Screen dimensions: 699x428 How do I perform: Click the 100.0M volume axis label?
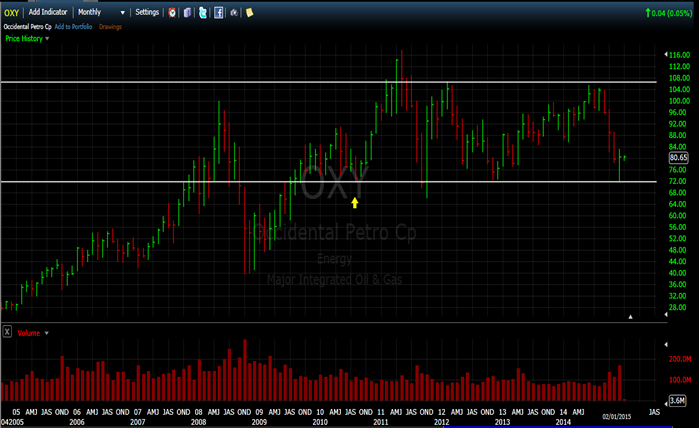680,380
